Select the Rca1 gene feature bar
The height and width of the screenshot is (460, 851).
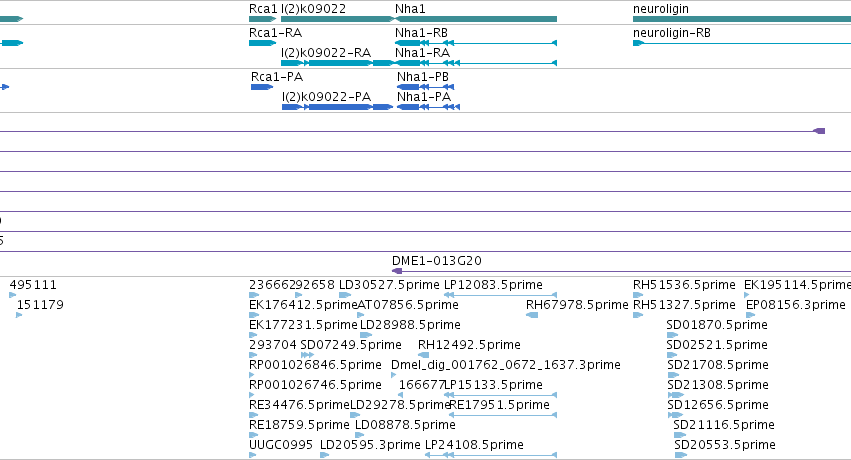[263, 19]
